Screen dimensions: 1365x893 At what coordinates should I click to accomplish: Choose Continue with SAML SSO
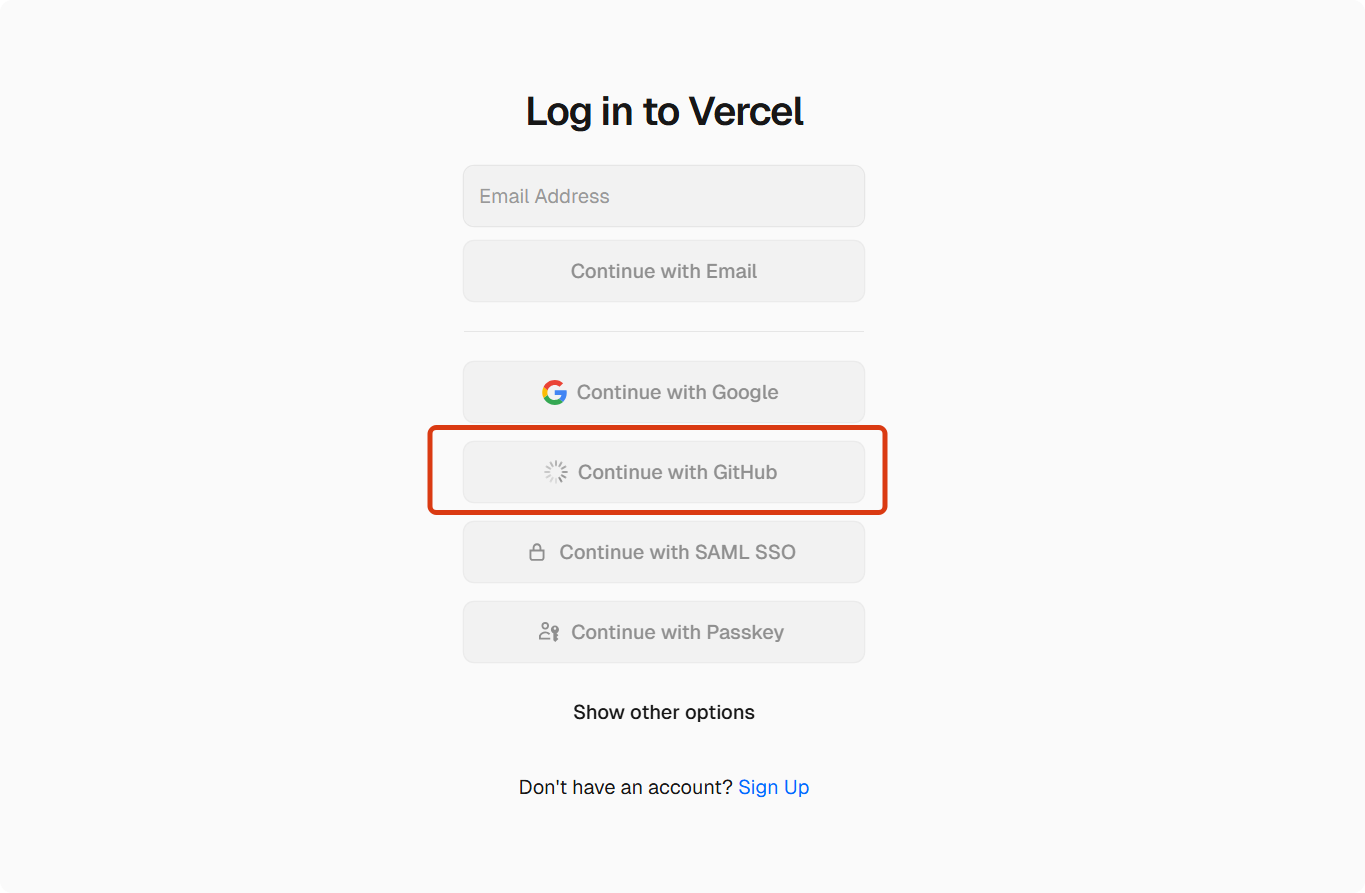(x=664, y=552)
